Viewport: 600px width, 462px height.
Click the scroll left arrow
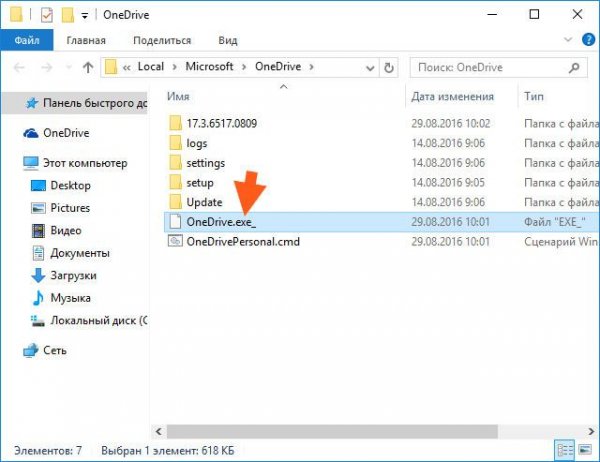point(158,432)
